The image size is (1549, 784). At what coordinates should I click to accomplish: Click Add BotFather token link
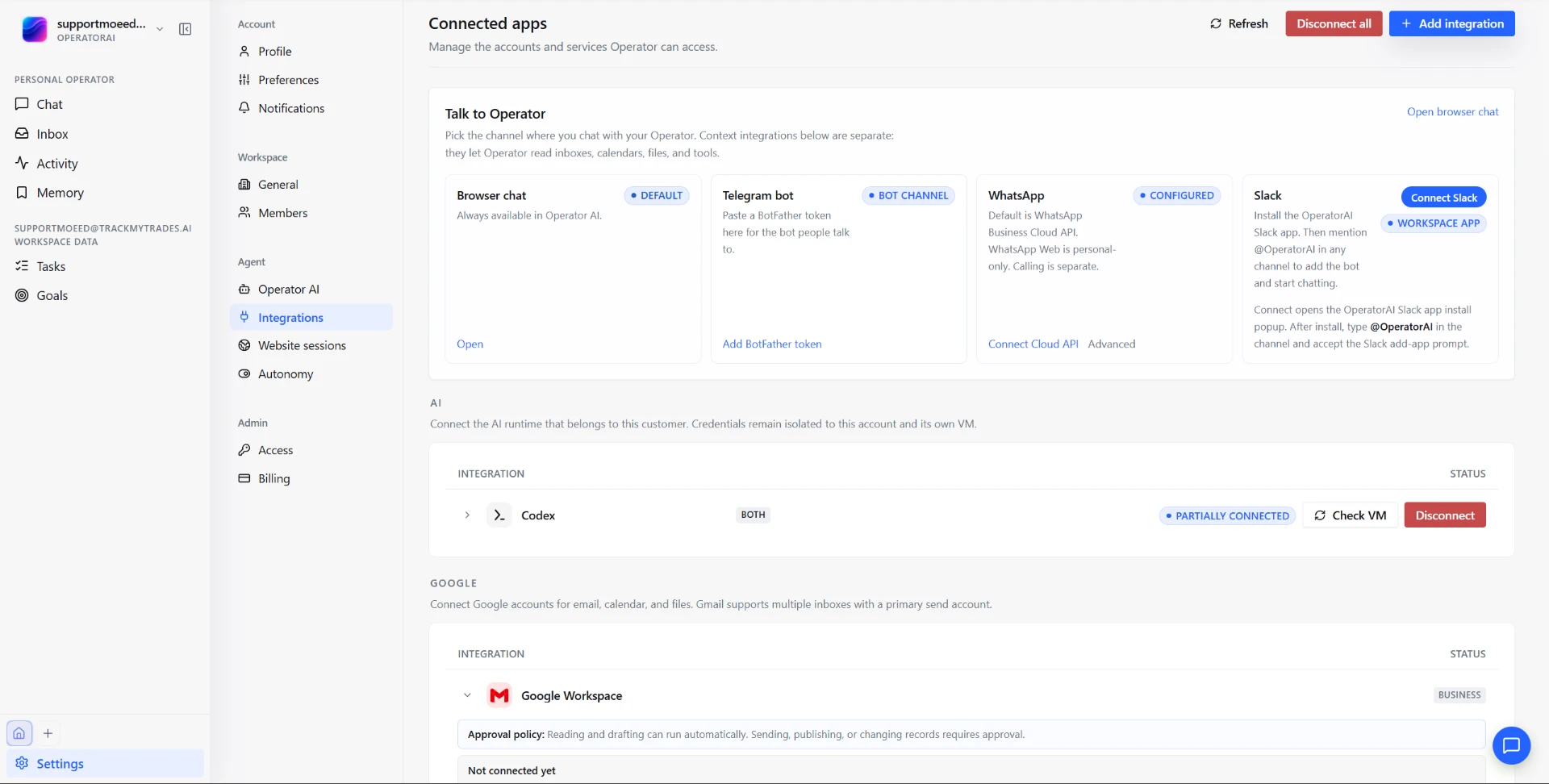click(772, 344)
